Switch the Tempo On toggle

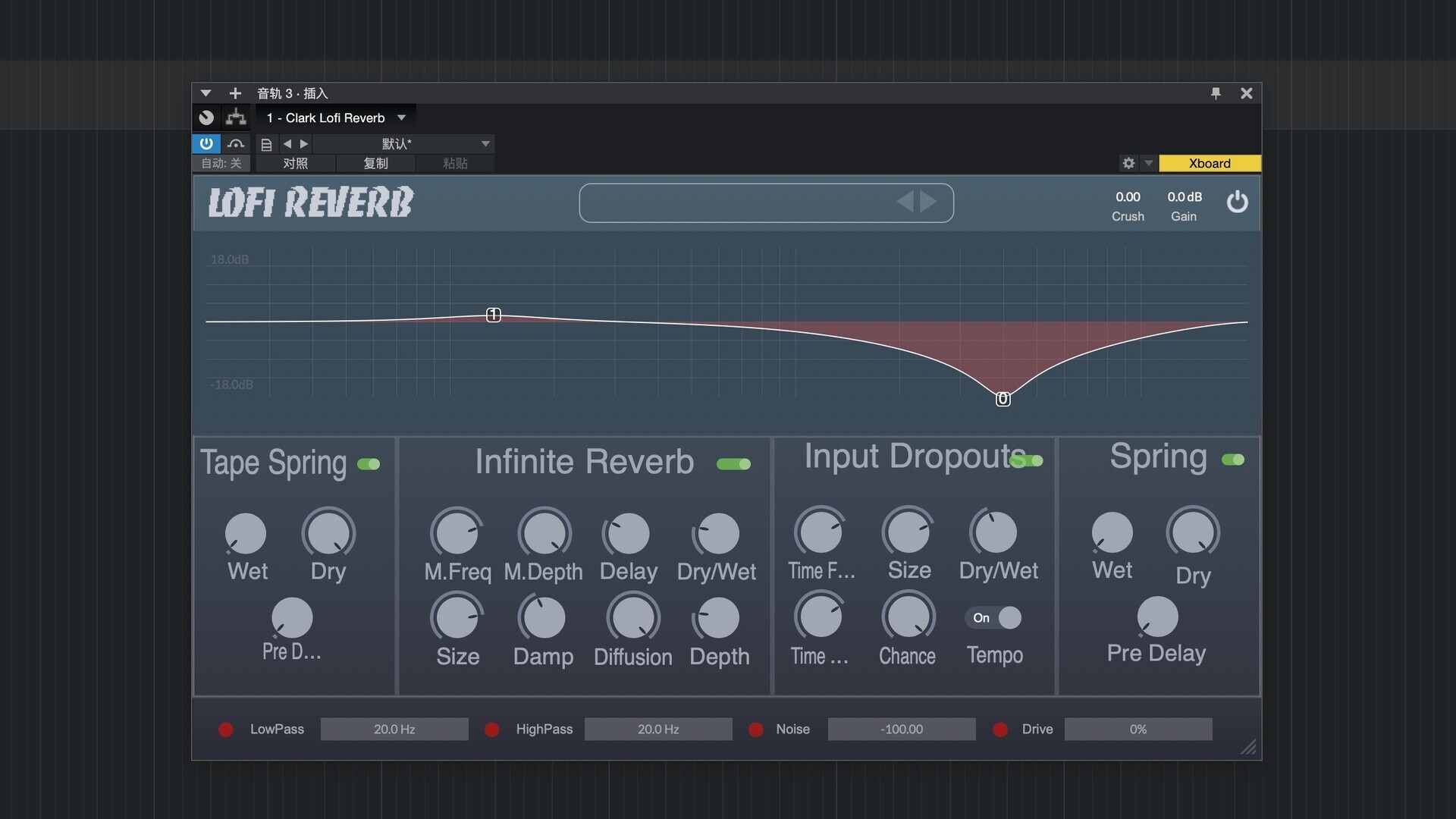[x=993, y=618]
